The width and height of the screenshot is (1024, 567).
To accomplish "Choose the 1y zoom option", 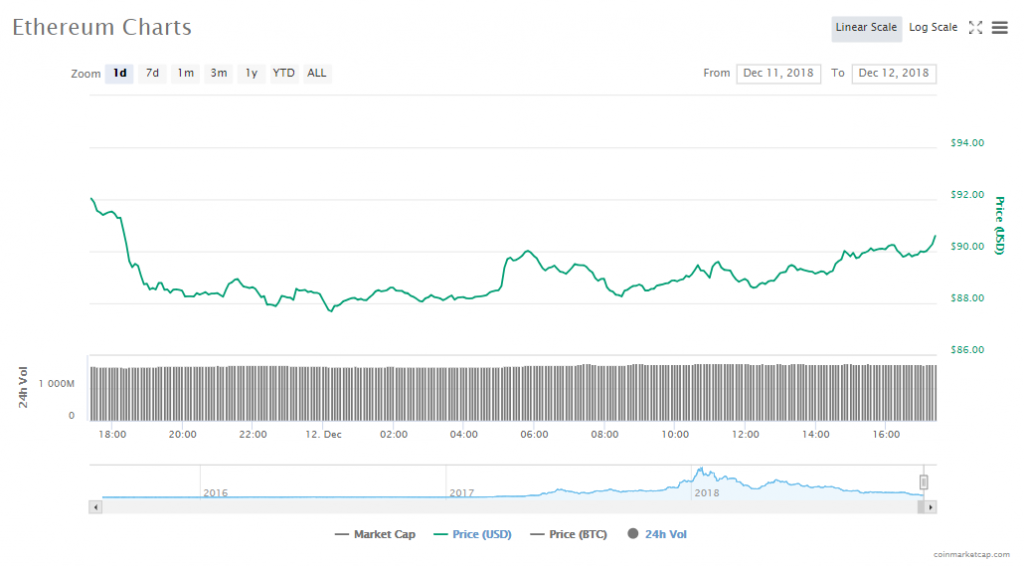I will [251, 73].
